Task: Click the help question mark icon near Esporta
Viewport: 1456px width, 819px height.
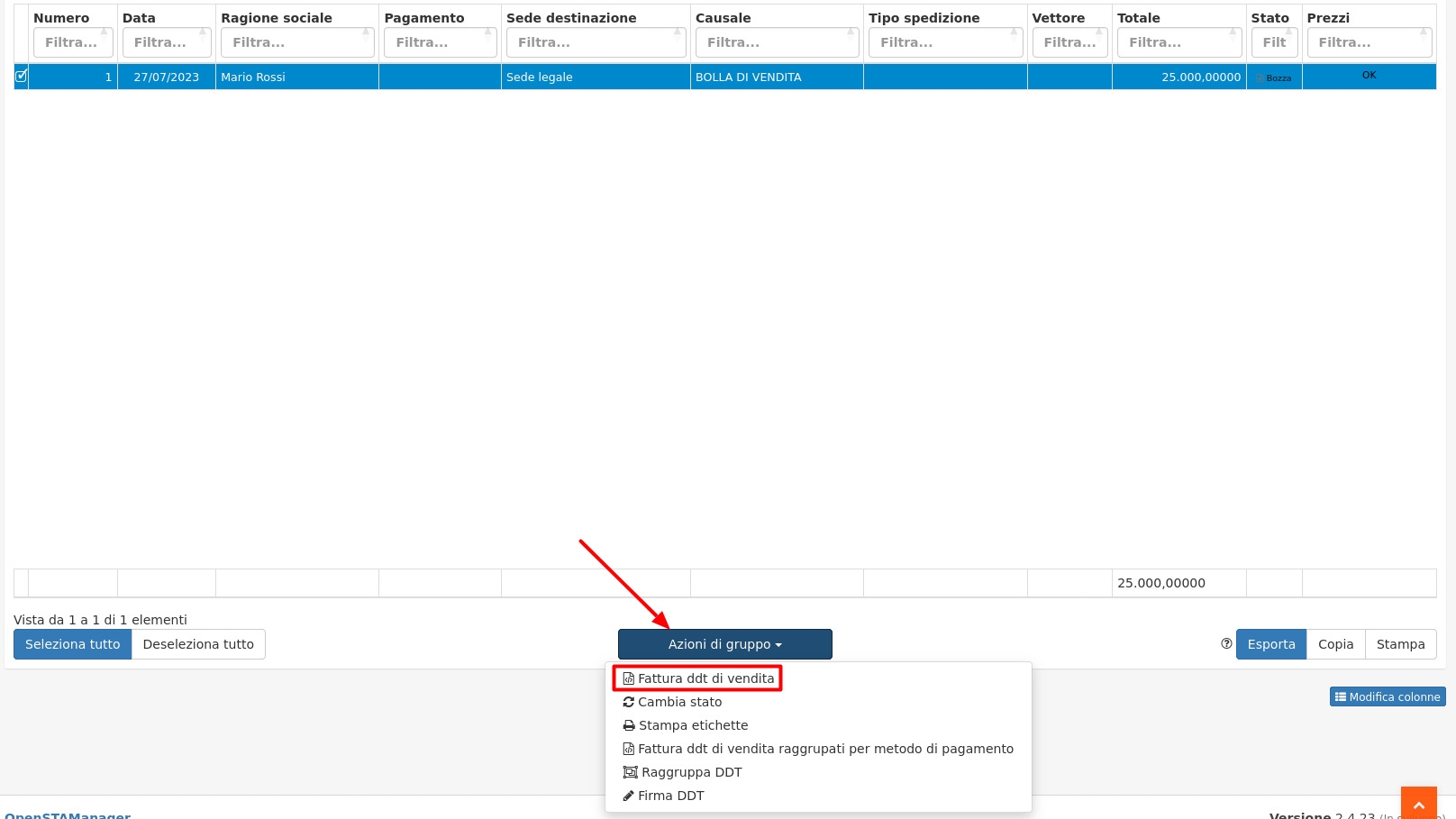Action: pos(1226,643)
